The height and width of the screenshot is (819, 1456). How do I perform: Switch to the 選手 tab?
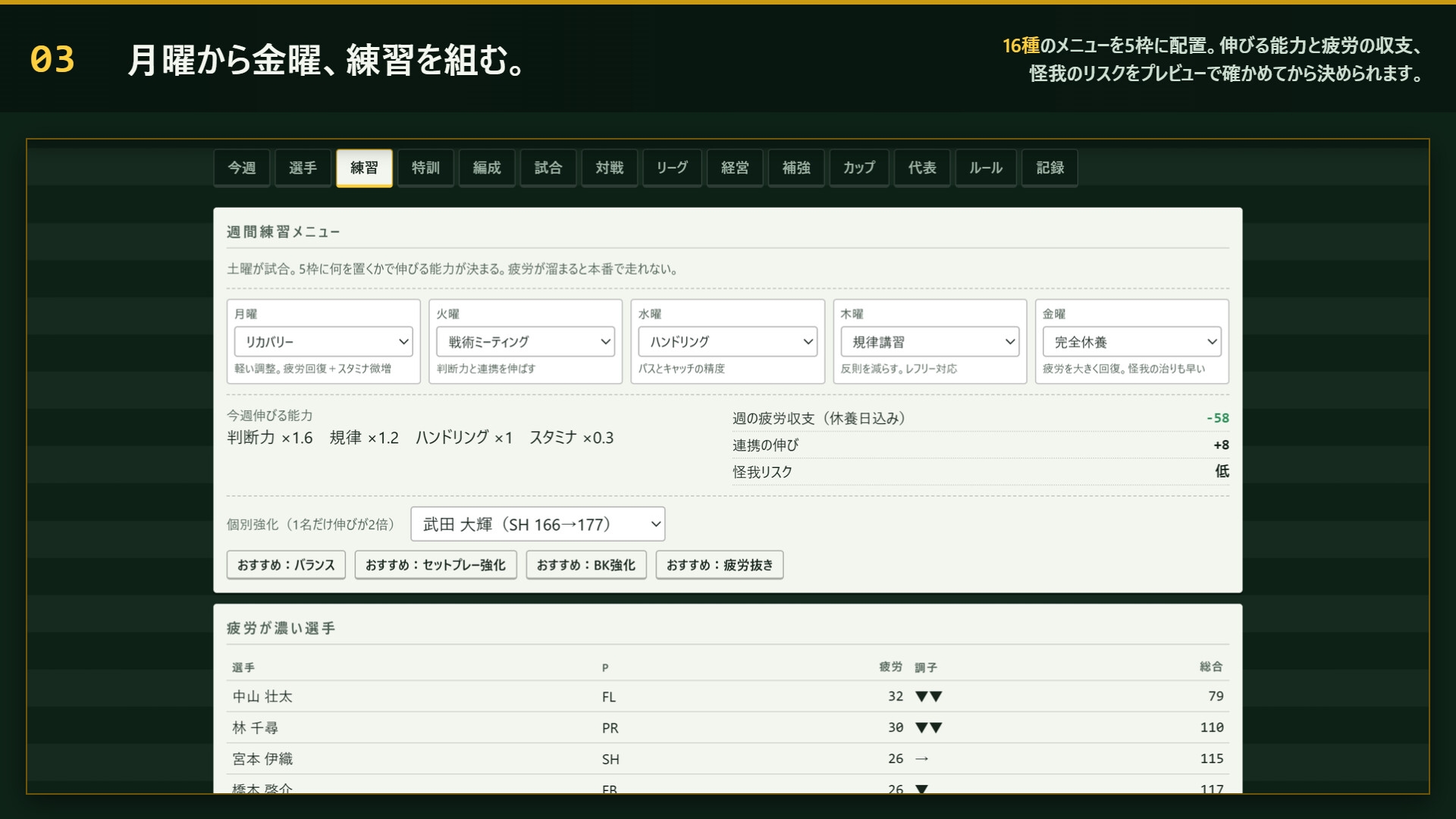303,168
